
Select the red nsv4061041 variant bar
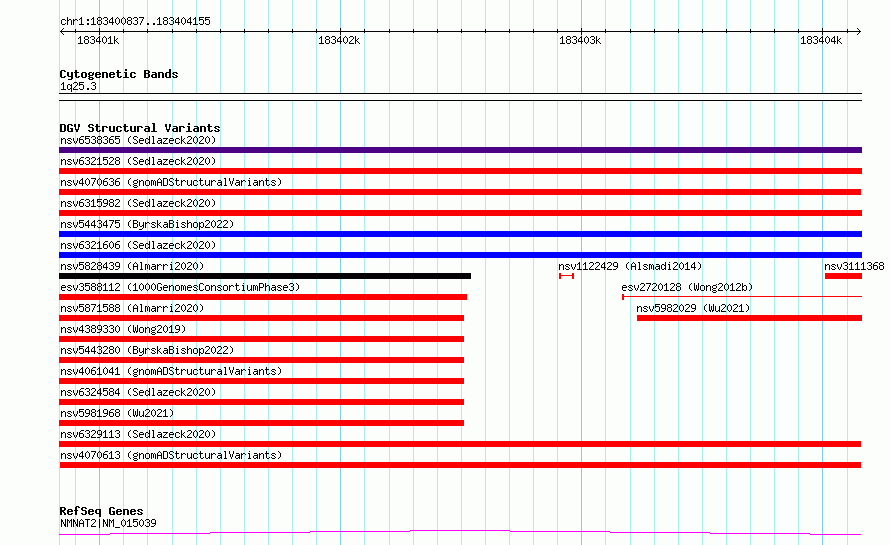pos(262,381)
